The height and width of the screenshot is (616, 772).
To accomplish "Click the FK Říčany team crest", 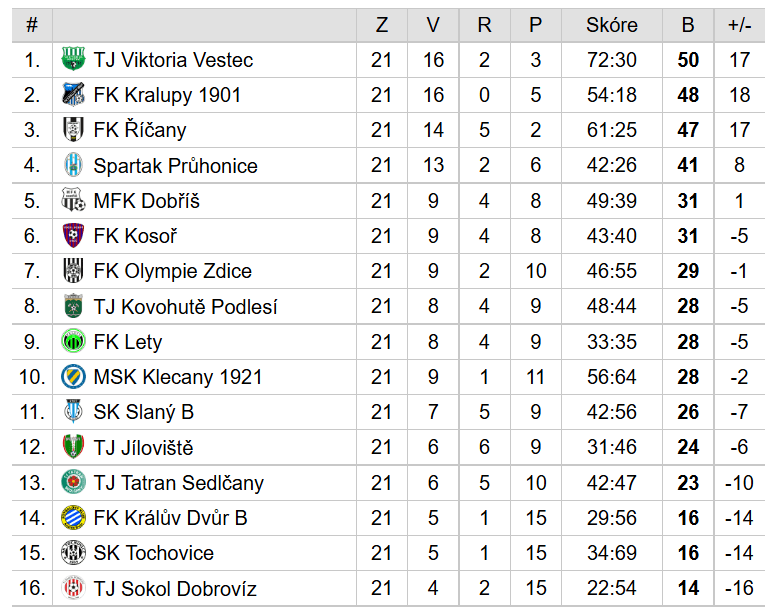I will [74, 130].
